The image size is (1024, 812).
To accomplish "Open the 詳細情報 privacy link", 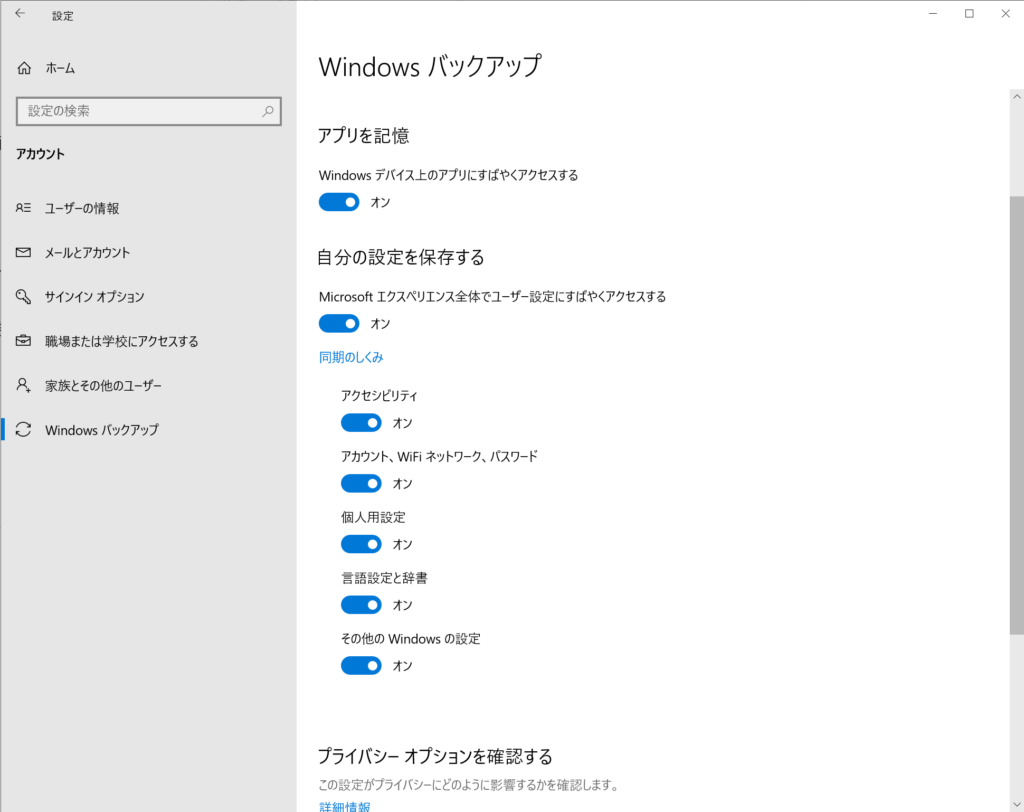I will coord(344,806).
